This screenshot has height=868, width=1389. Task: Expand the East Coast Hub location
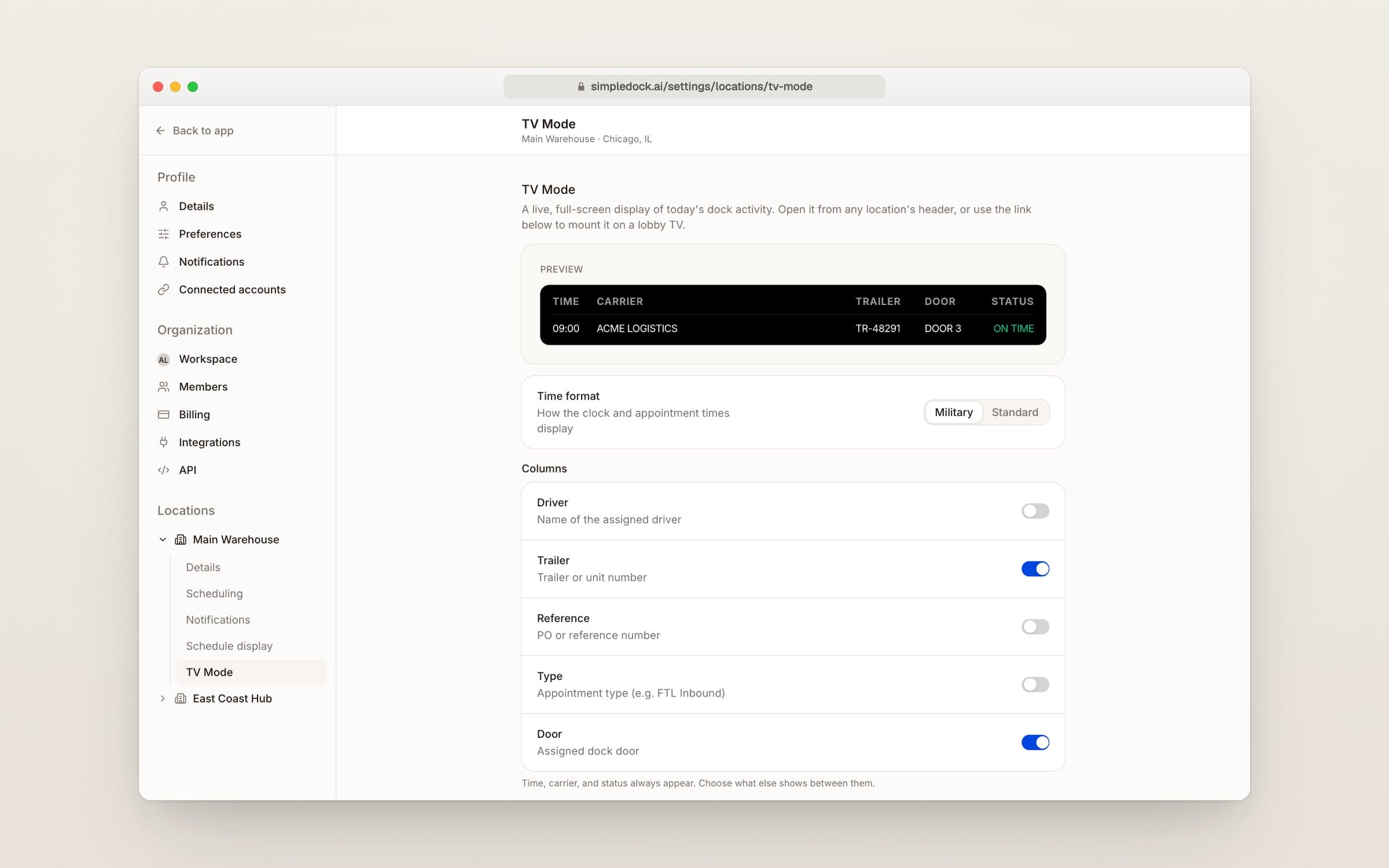tap(163, 698)
